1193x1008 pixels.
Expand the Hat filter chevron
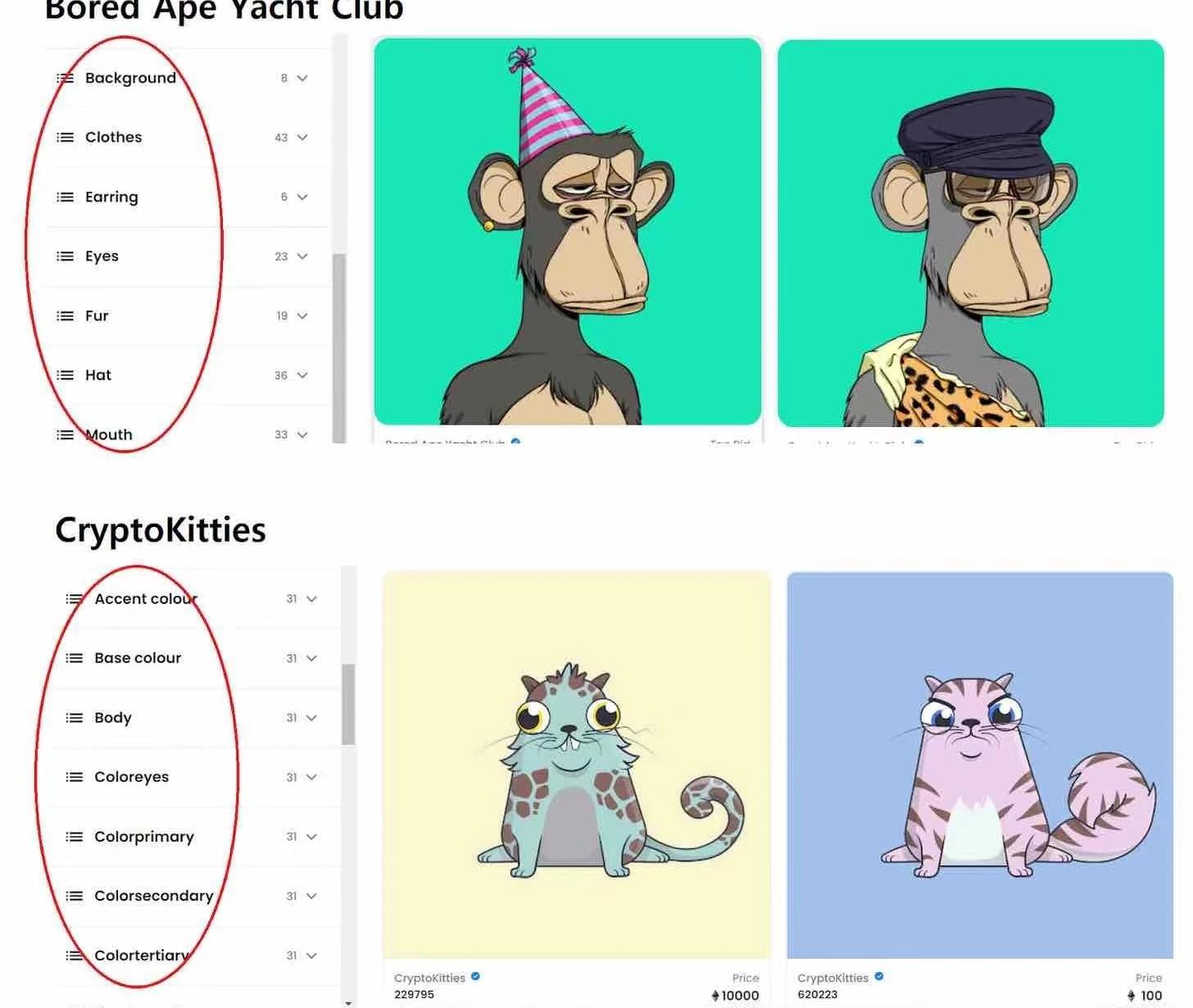pyautogui.click(x=302, y=375)
